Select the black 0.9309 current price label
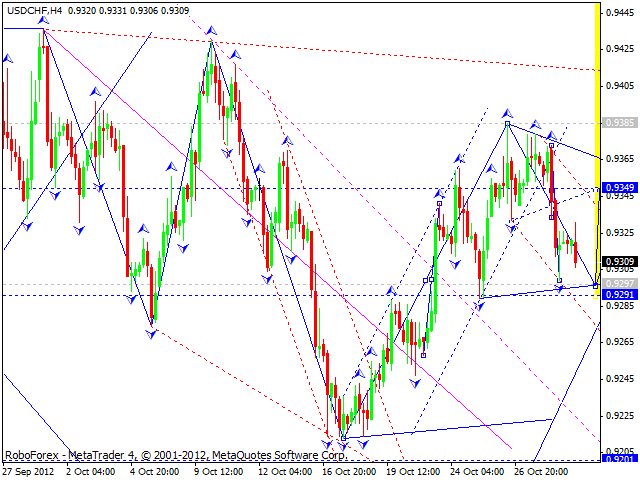 pos(620,261)
